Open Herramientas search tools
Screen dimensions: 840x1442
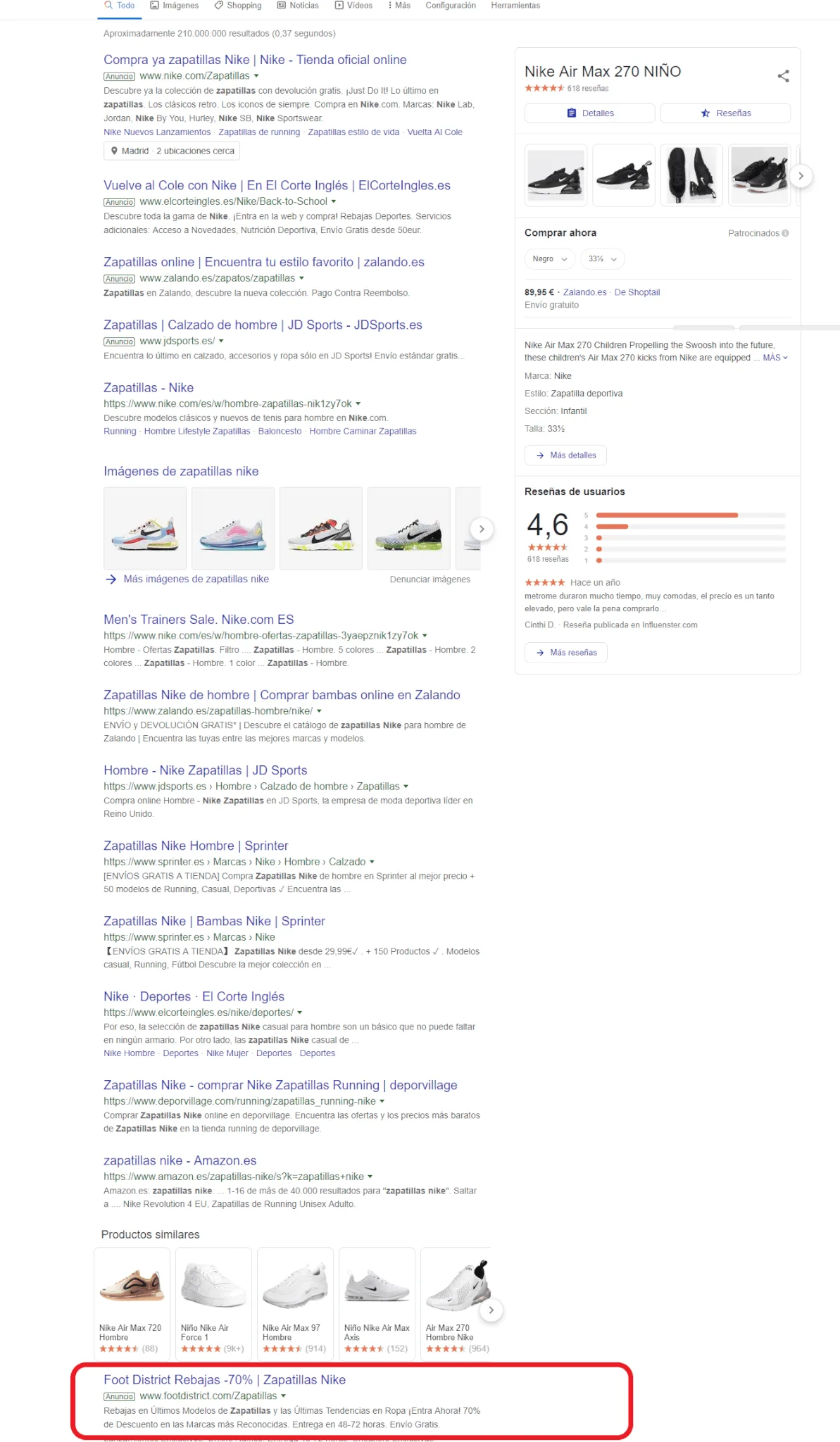pyautogui.click(x=515, y=6)
